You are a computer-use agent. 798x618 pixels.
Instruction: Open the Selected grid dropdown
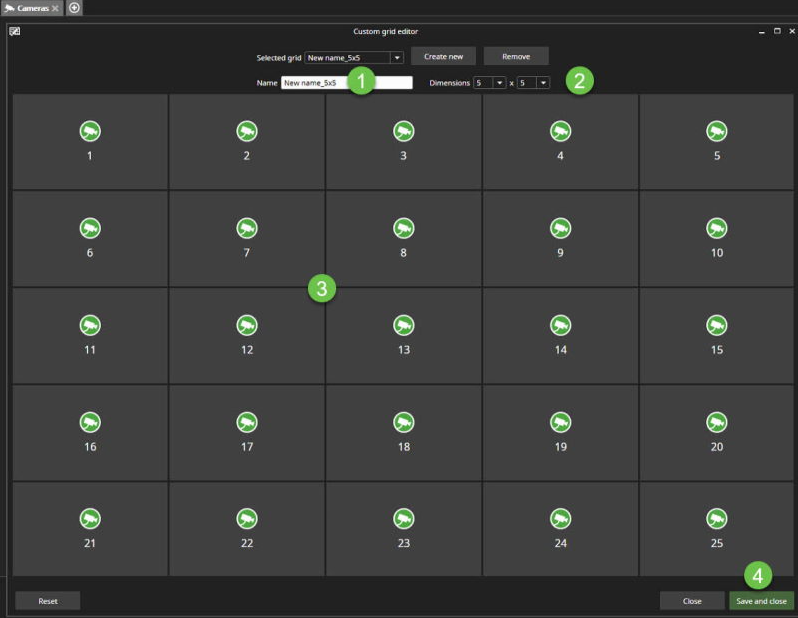tap(397, 58)
